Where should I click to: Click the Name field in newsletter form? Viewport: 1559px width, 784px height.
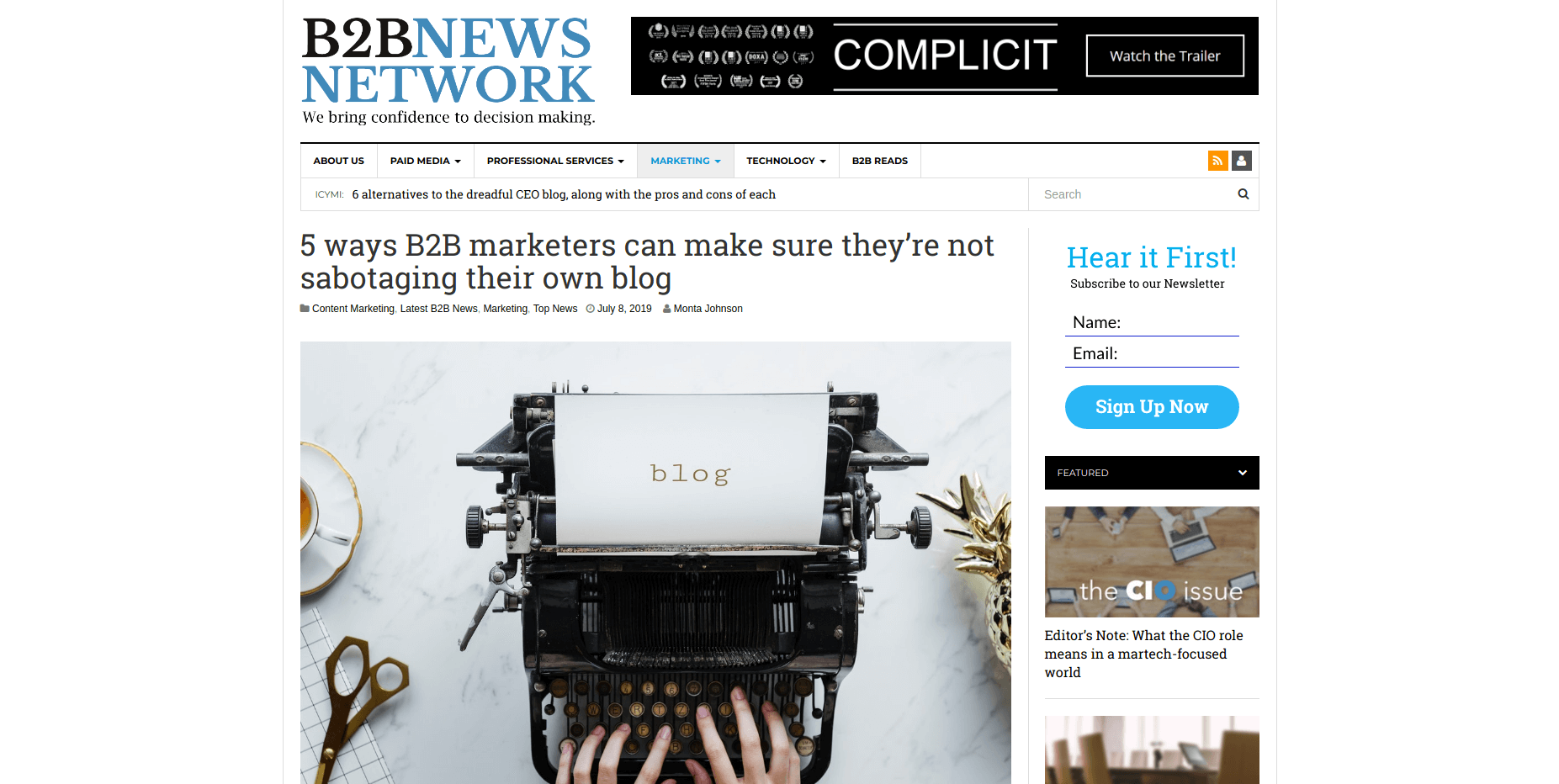pos(1152,323)
